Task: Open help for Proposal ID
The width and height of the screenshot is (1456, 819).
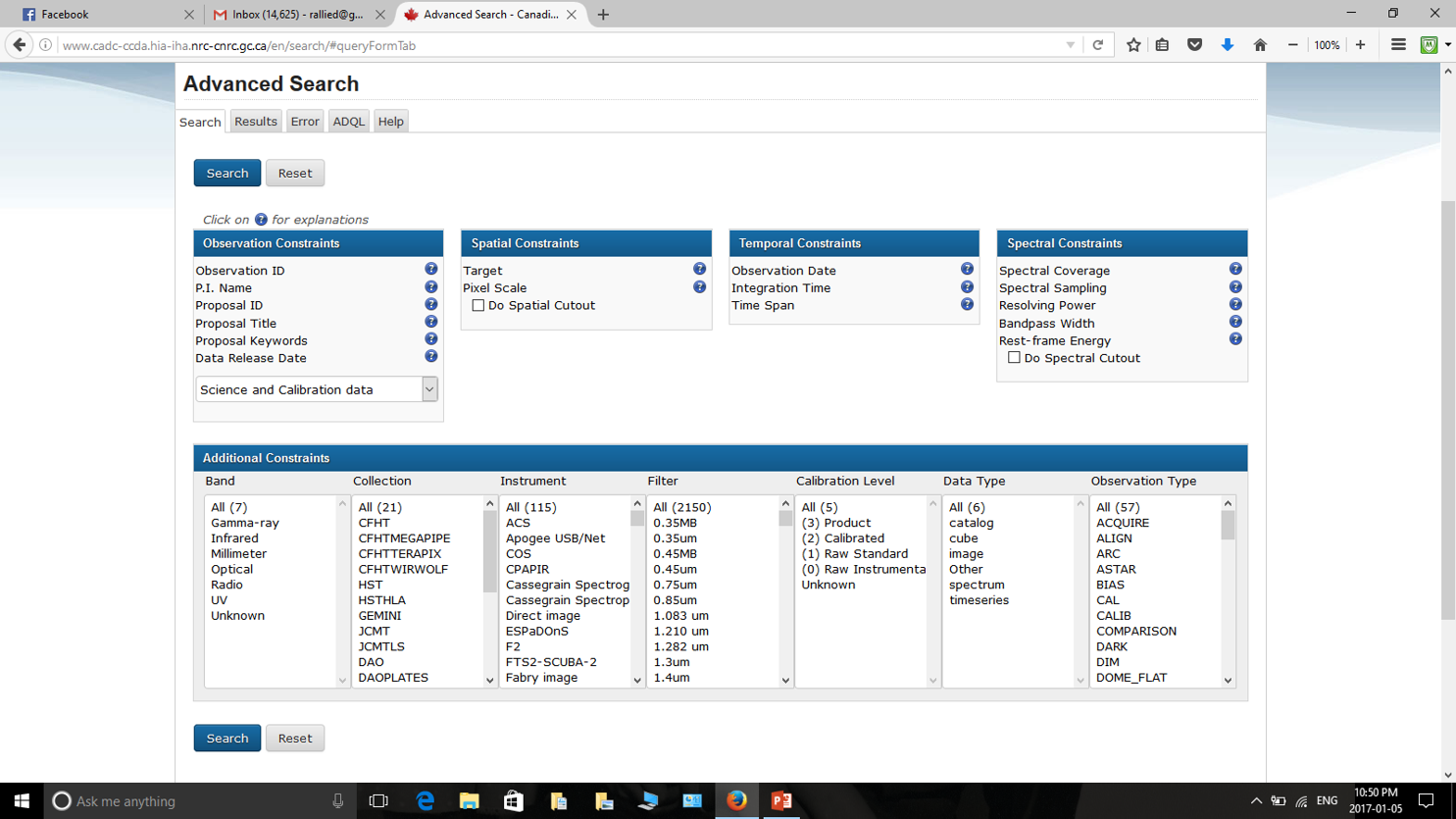Action: coord(430,304)
